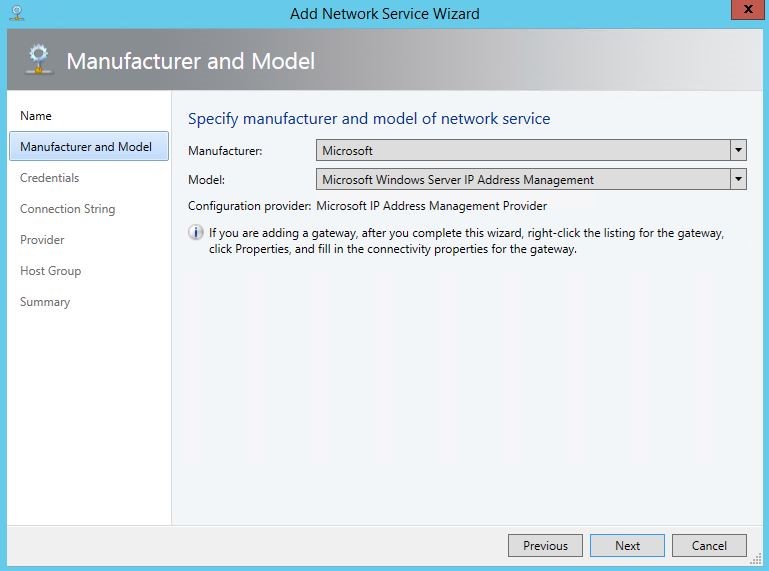Open the Manufacturer dropdown arrow

738,150
